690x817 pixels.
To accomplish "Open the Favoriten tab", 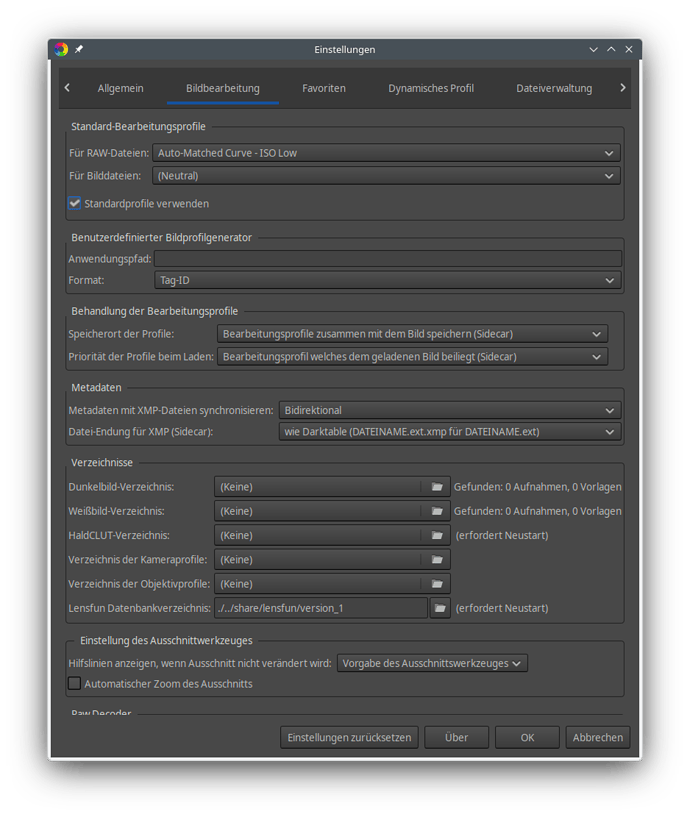I will point(324,88).
